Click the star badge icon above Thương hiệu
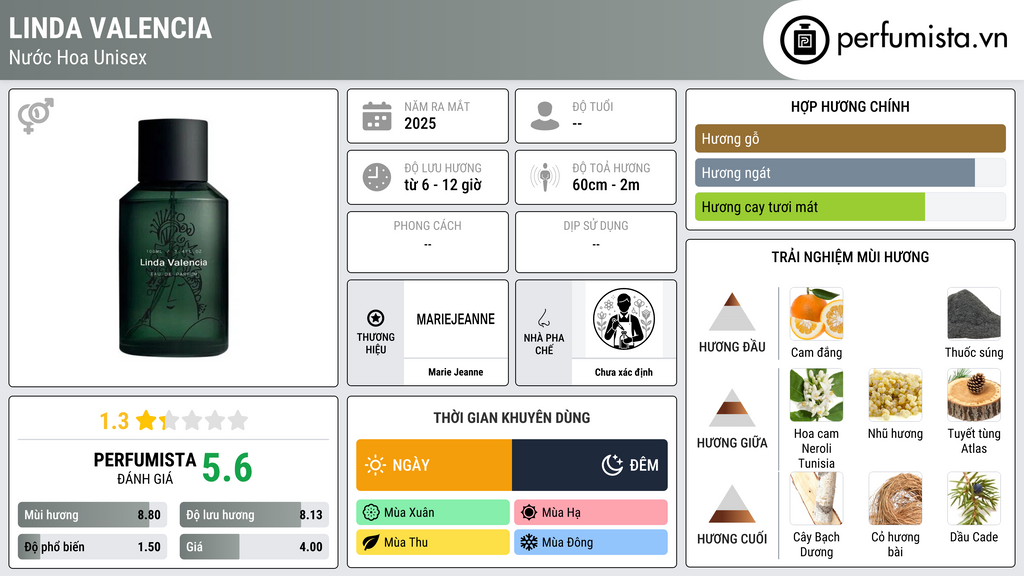 tap(376, 318)
